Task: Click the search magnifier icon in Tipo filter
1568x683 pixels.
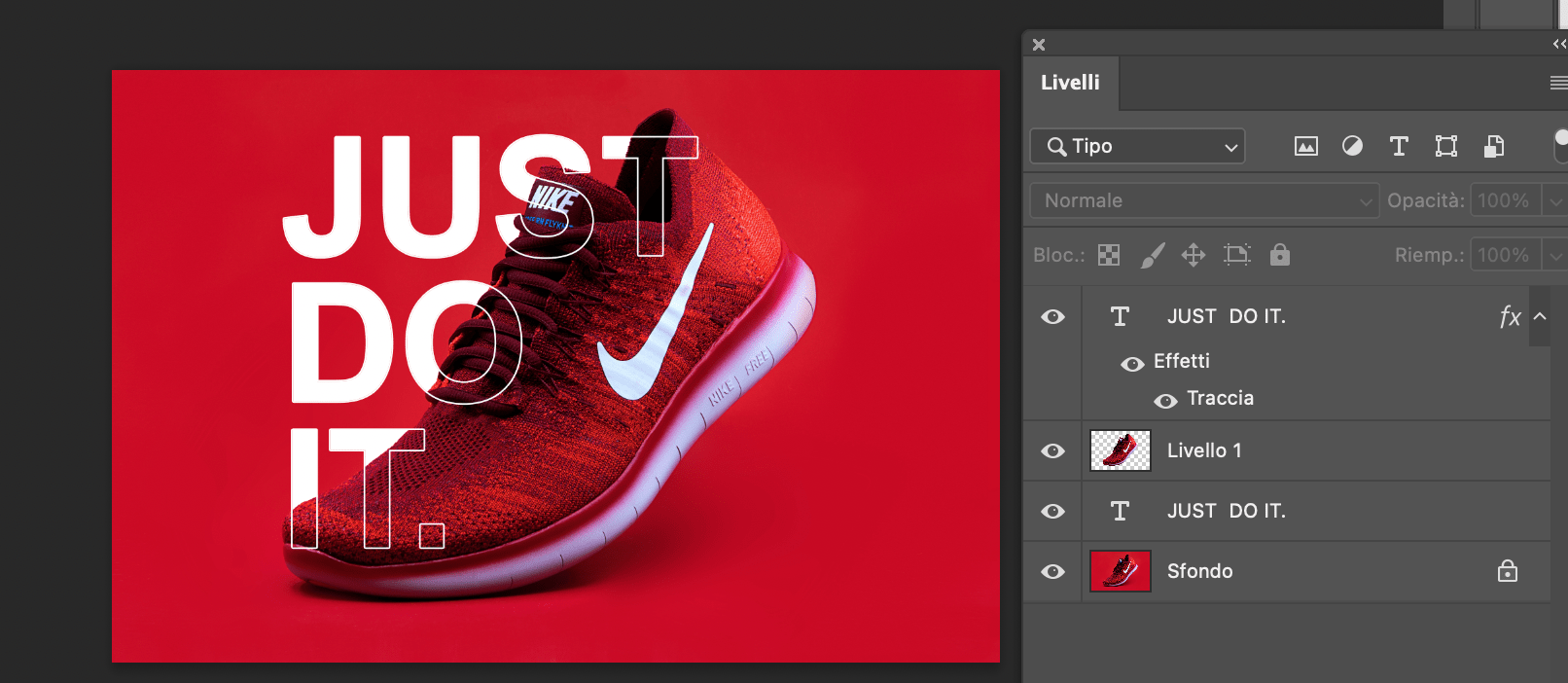Action: click(x=1057, y=146)
